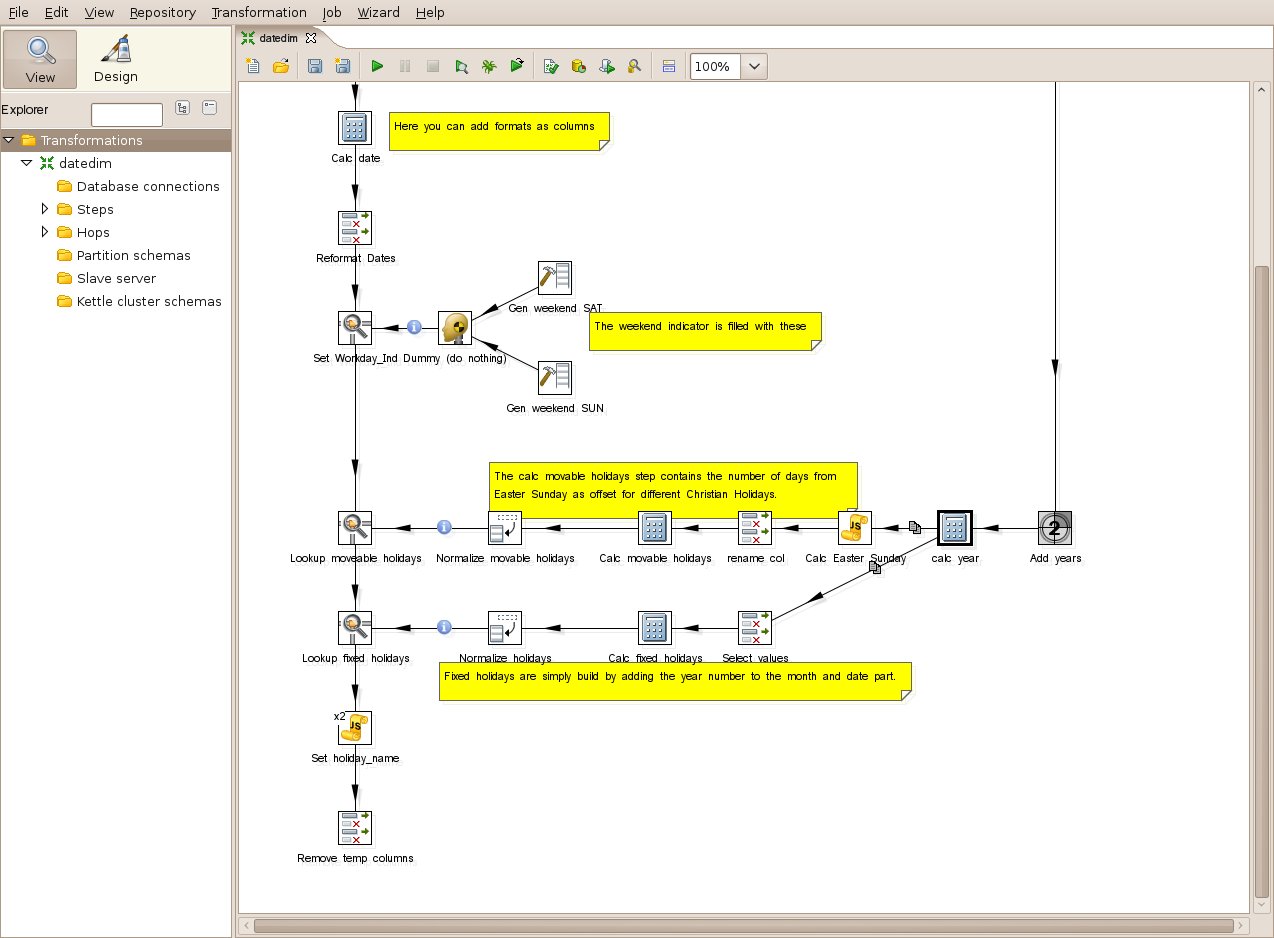Open the Wizard menu

click(378, 12)
